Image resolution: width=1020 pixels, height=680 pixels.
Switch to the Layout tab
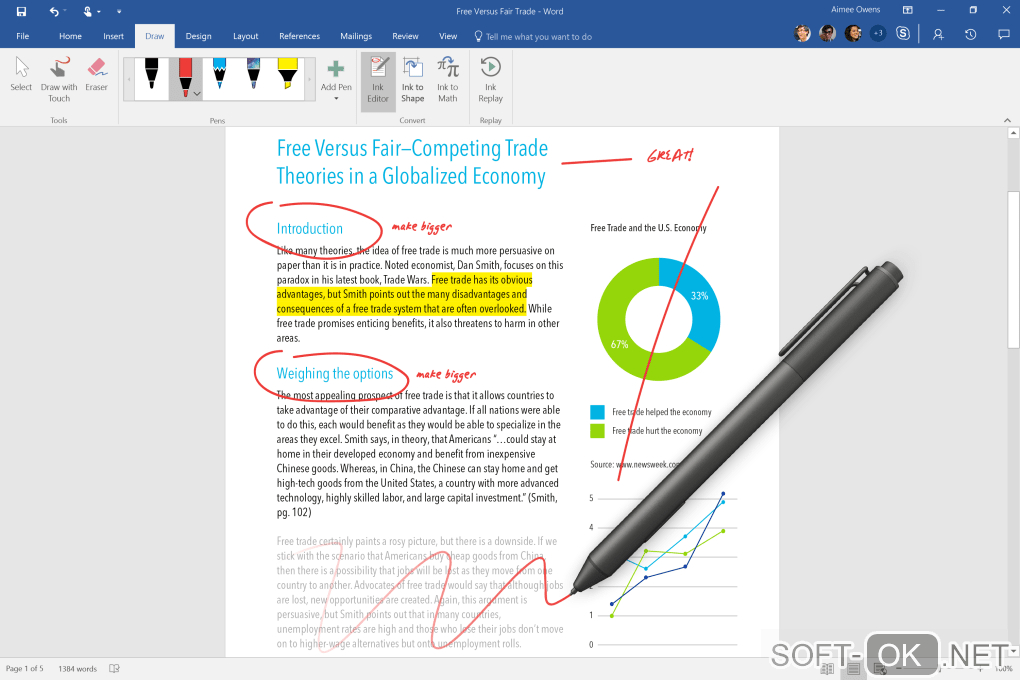pyautogui.click(x=245, y=36)
